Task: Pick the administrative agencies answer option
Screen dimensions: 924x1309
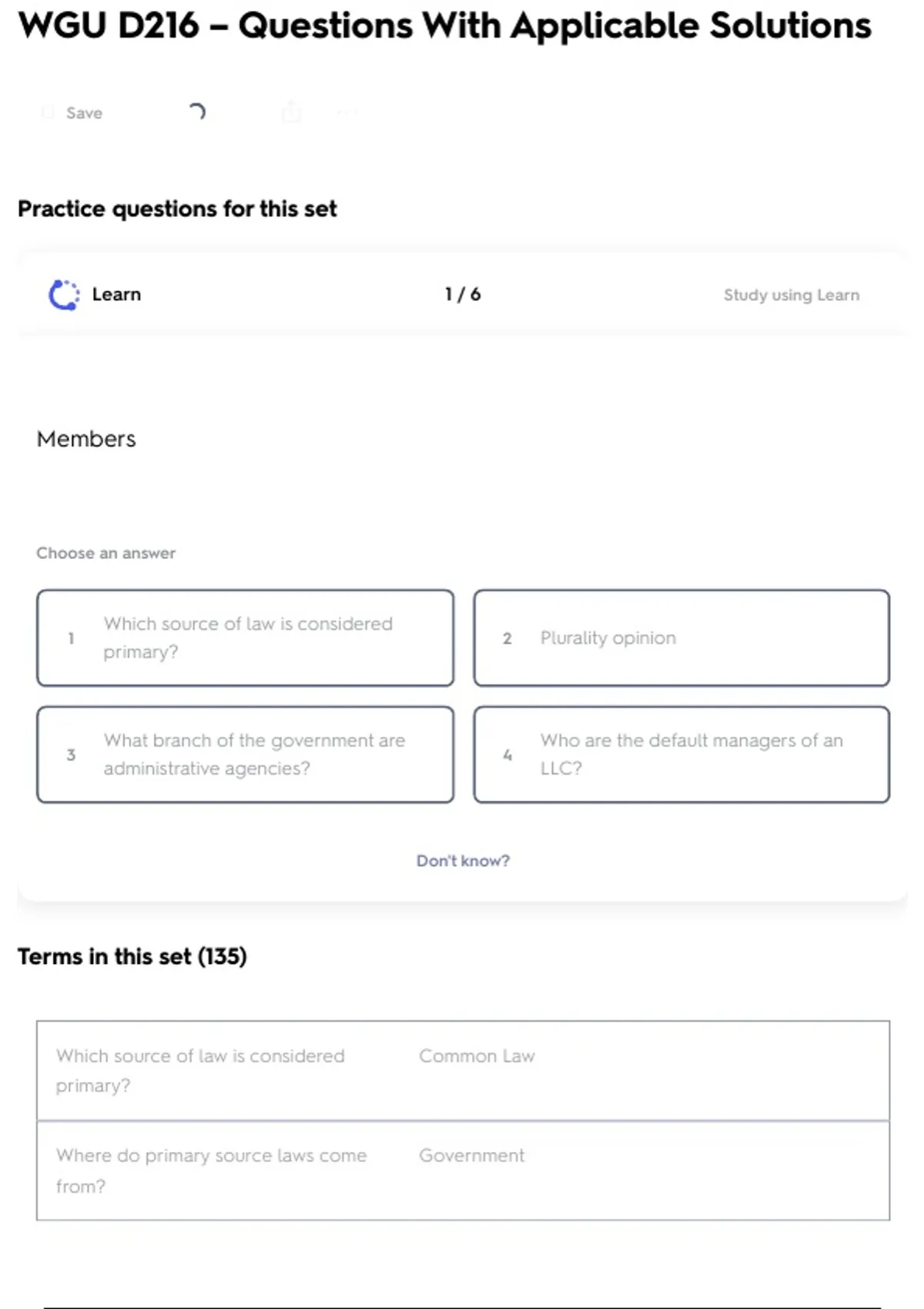Action: 245,755
